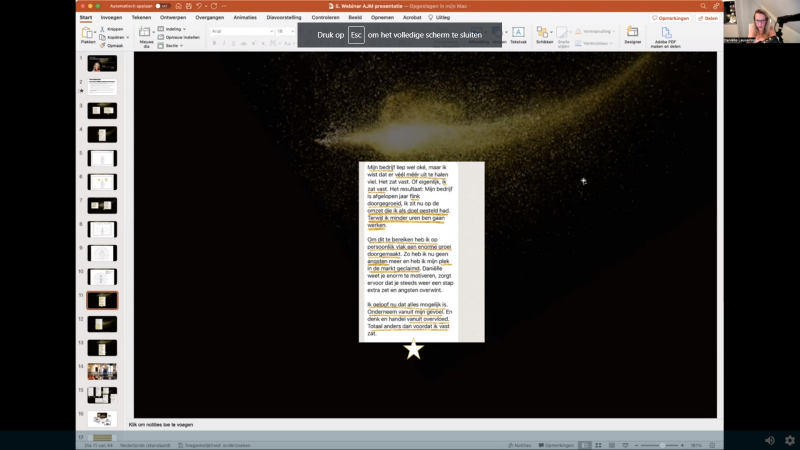Toggle the Notities pane in status bar

point(519,445)
